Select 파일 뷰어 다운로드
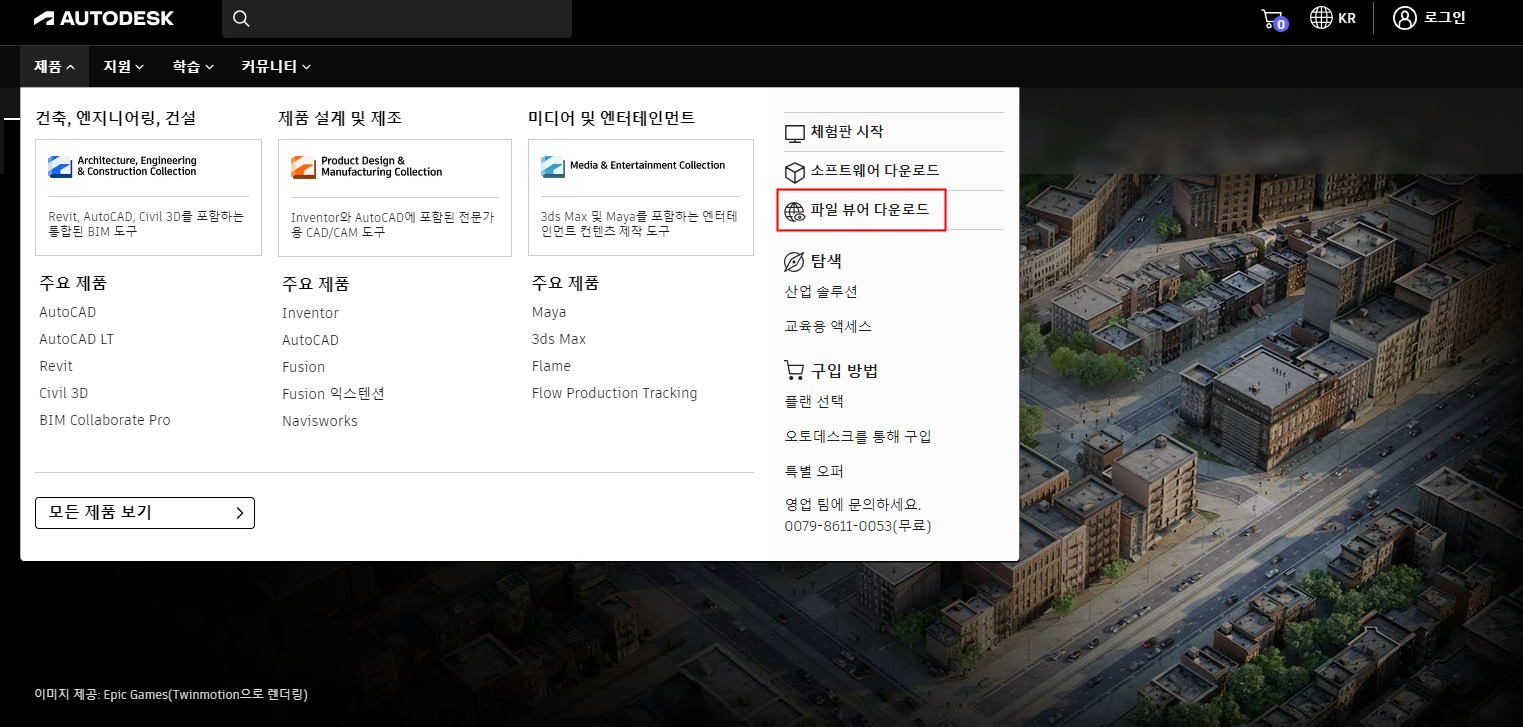Screen dimensions: 1523x727 pyautogui.click(x=870, y=210)
